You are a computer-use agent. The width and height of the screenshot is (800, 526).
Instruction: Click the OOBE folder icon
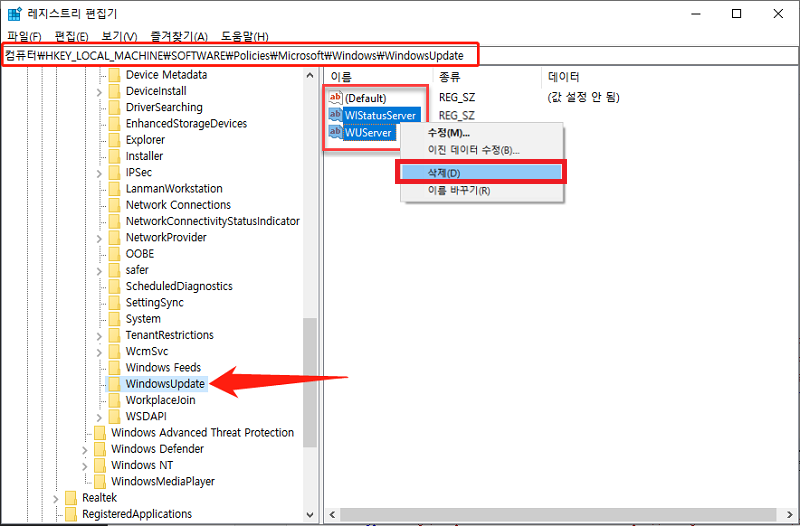[114, 254]
